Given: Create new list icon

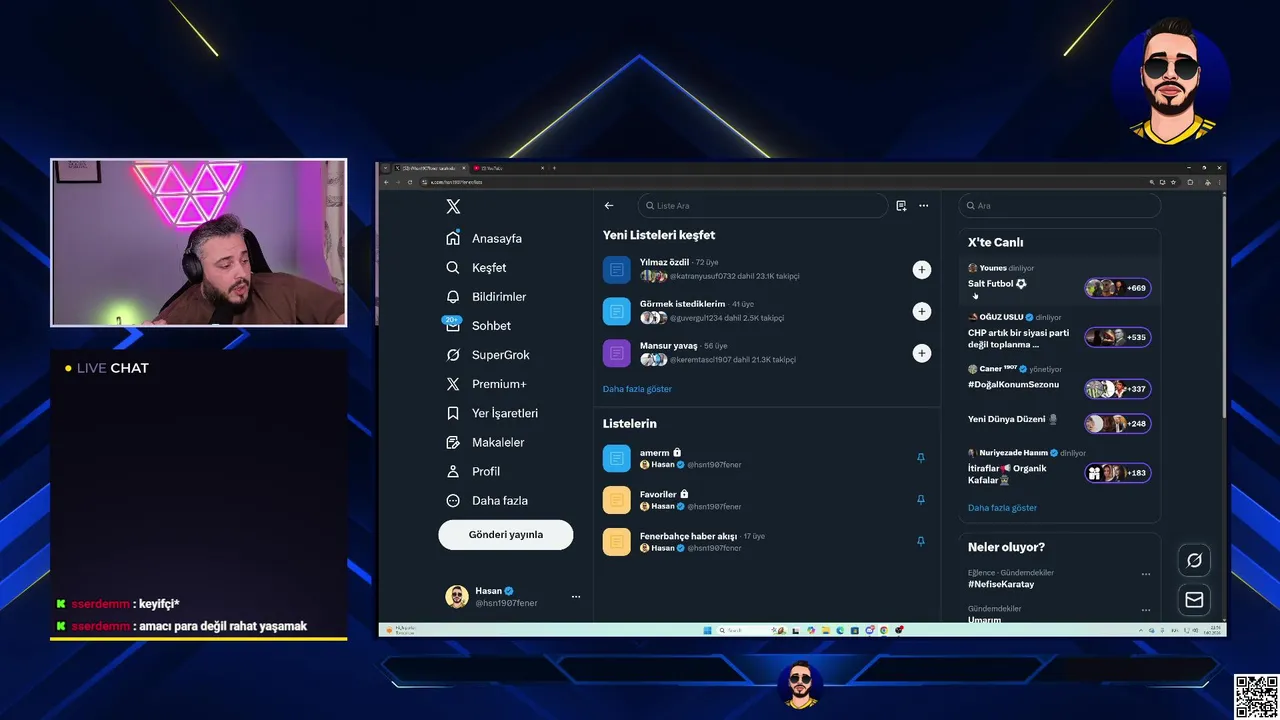Looking at the screenshot, I should (901, 206).
